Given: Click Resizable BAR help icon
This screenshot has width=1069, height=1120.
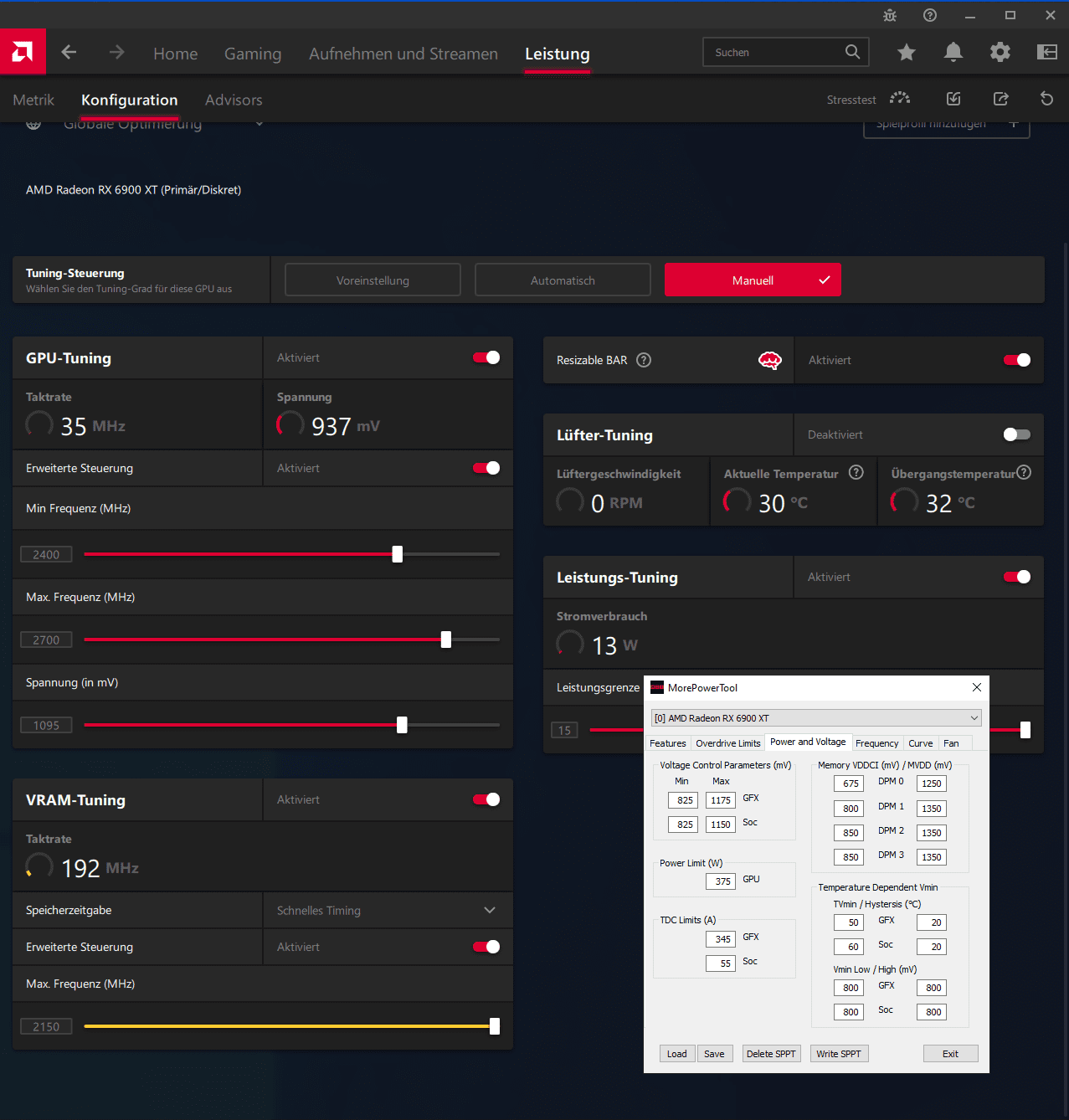Looking at the screenshot, I should point(644,360).
